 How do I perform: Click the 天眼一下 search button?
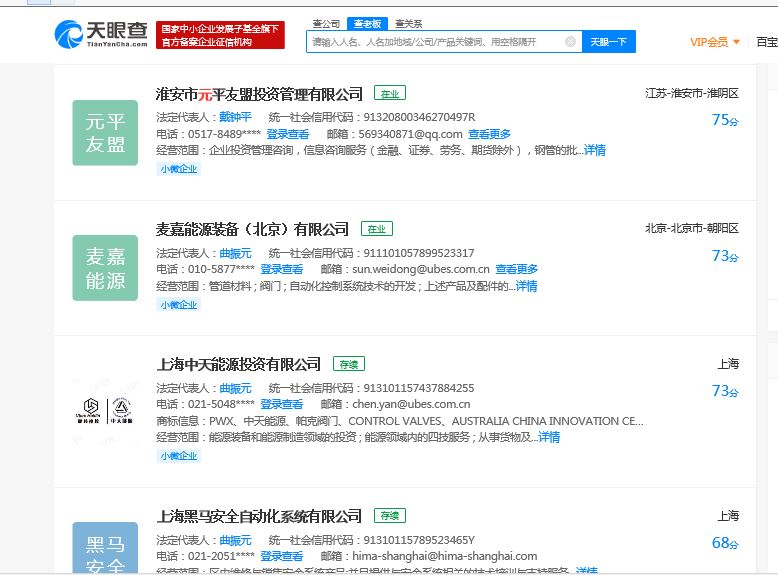click(609, 42)
